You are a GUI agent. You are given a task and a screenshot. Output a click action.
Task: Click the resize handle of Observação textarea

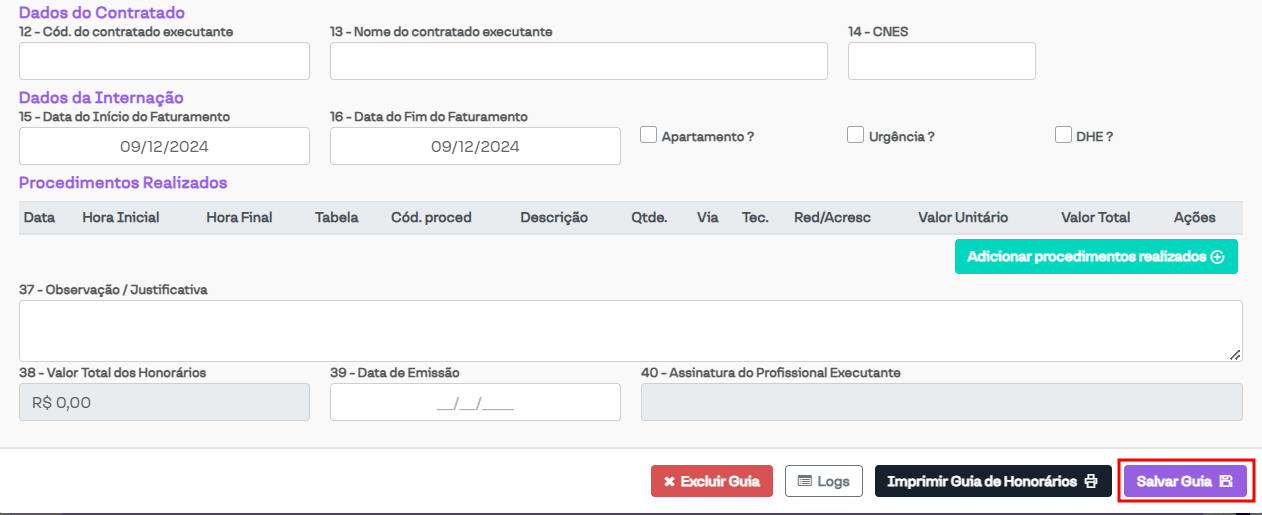click(x=1235, y=354)
